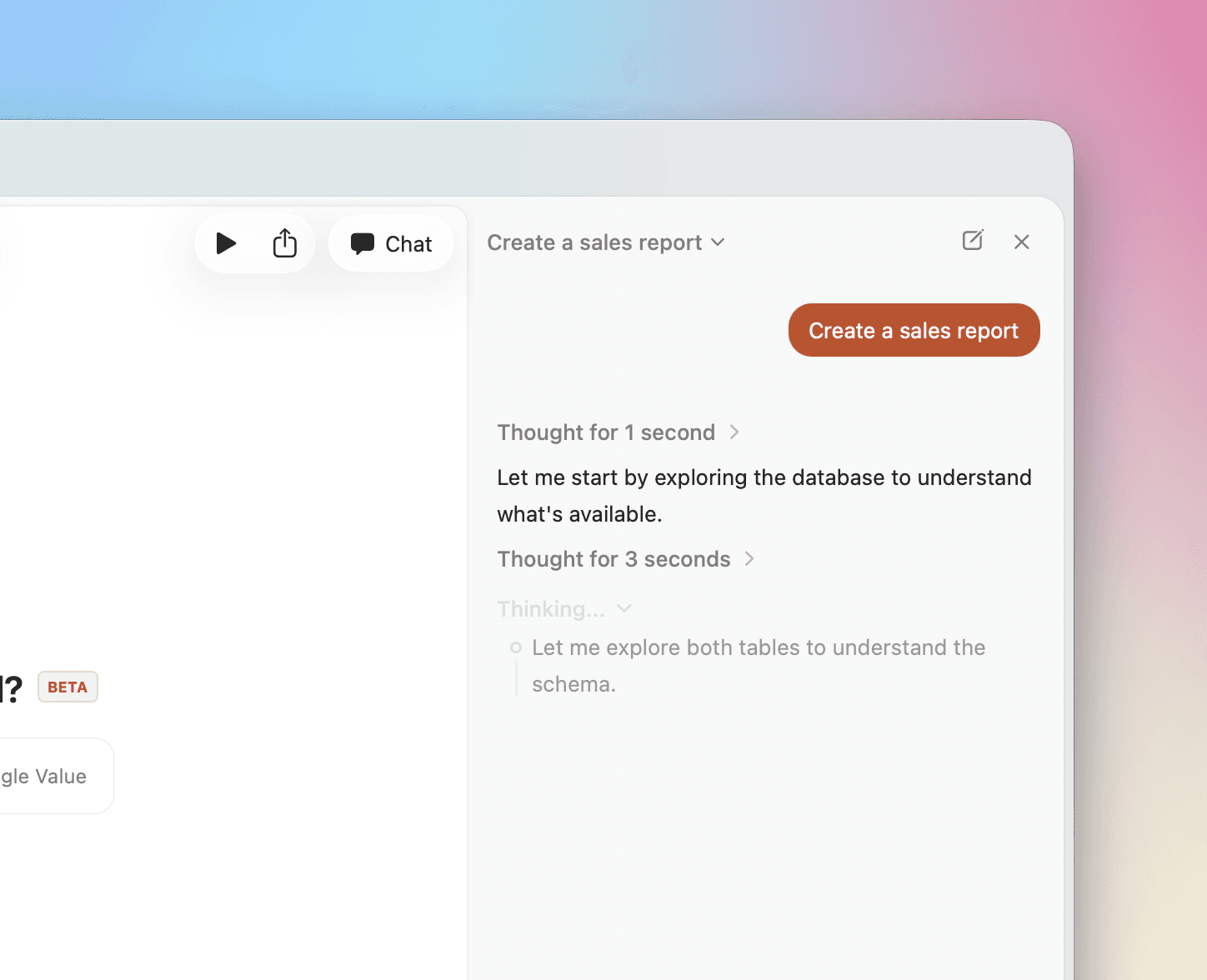Screen dimensions: 1207x980
Task: Toggle the Chat panel button
Action: click(x=391, y=243)
